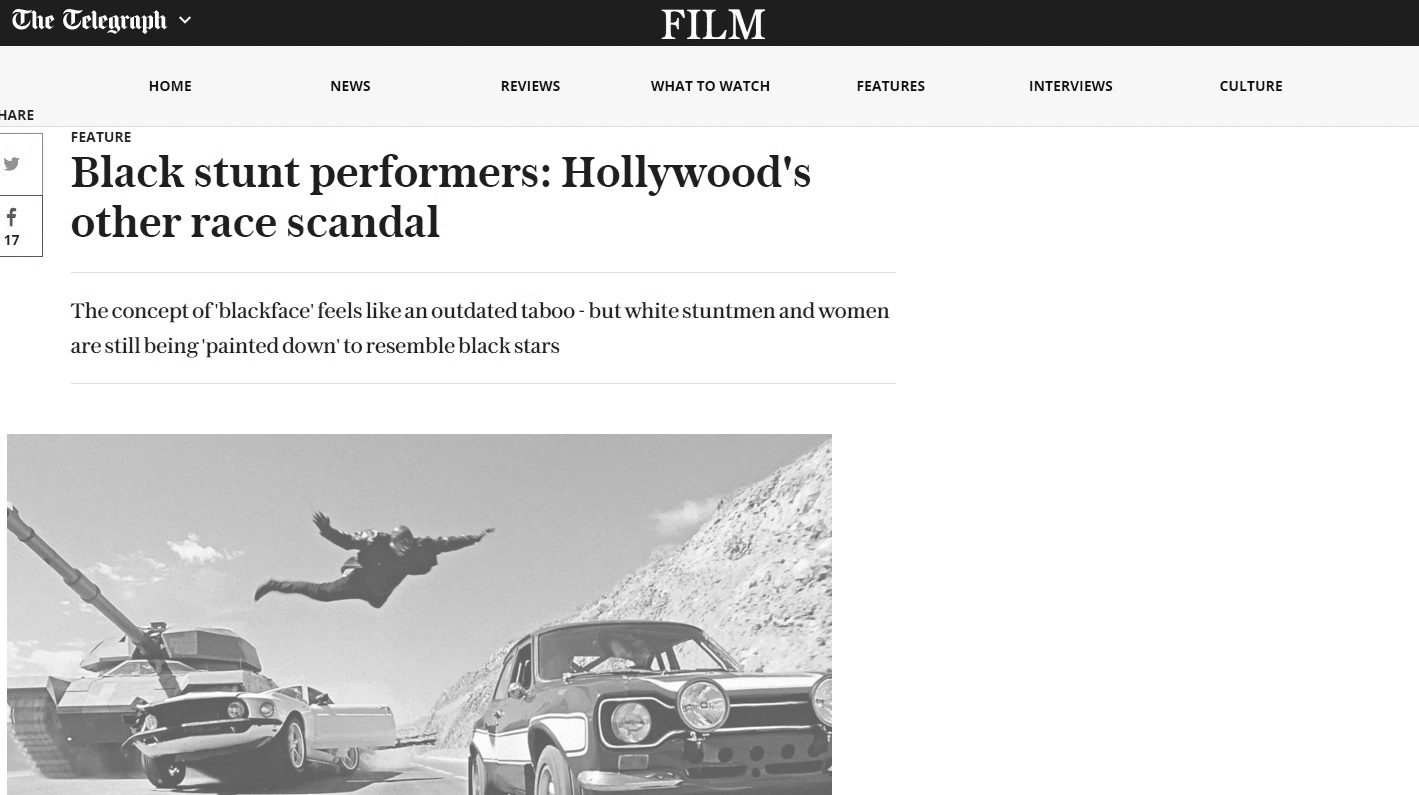The height and width of the screenshot is (795, 1419).
Task: Click the FILM section heading
Action: pos(713,24)
